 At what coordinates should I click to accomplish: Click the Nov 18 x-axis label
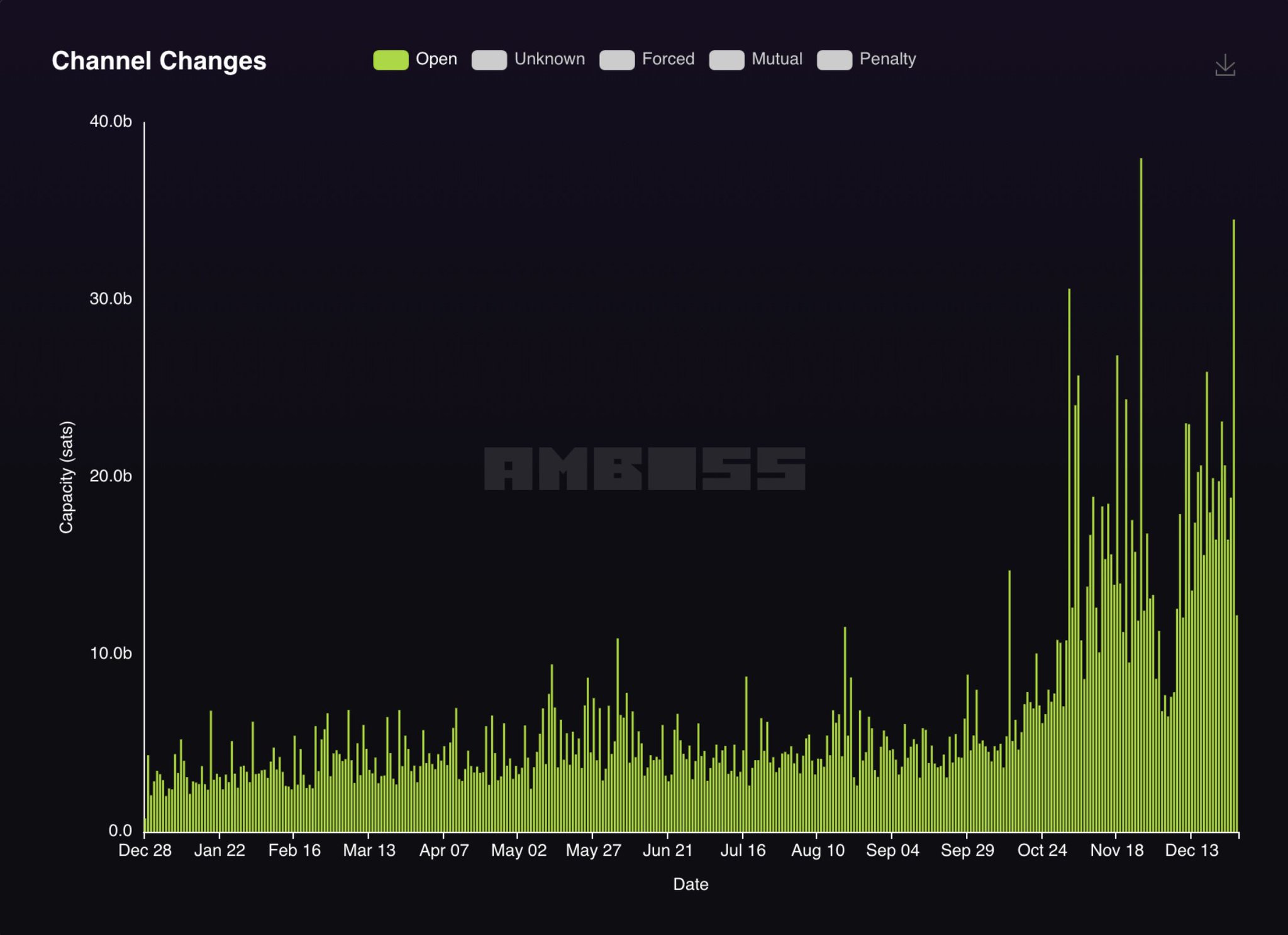[x=1116, y=851]
